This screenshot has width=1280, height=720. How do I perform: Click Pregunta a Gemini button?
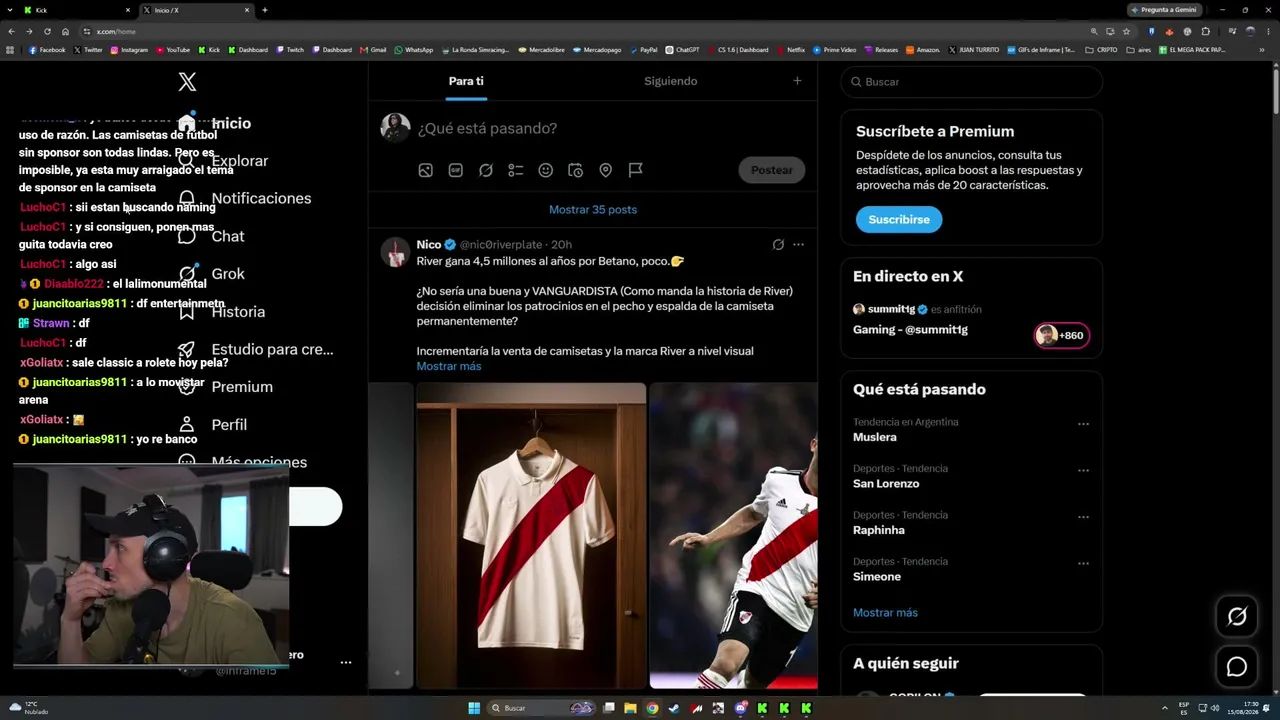click(x=1164, y=10)
